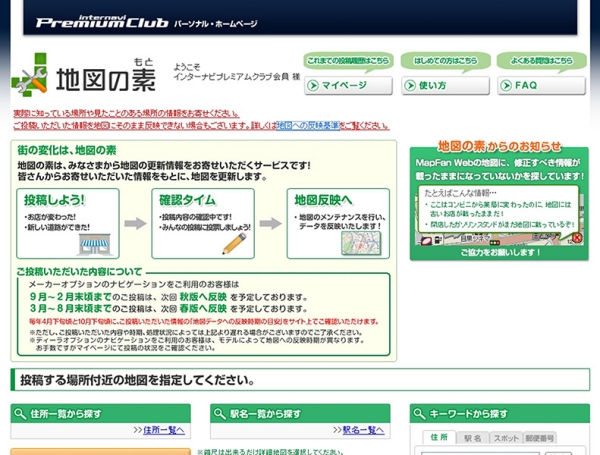Click the arrow circle icon on マイページ
This screenshot has height=455, width=600.
tap(313, 85)
